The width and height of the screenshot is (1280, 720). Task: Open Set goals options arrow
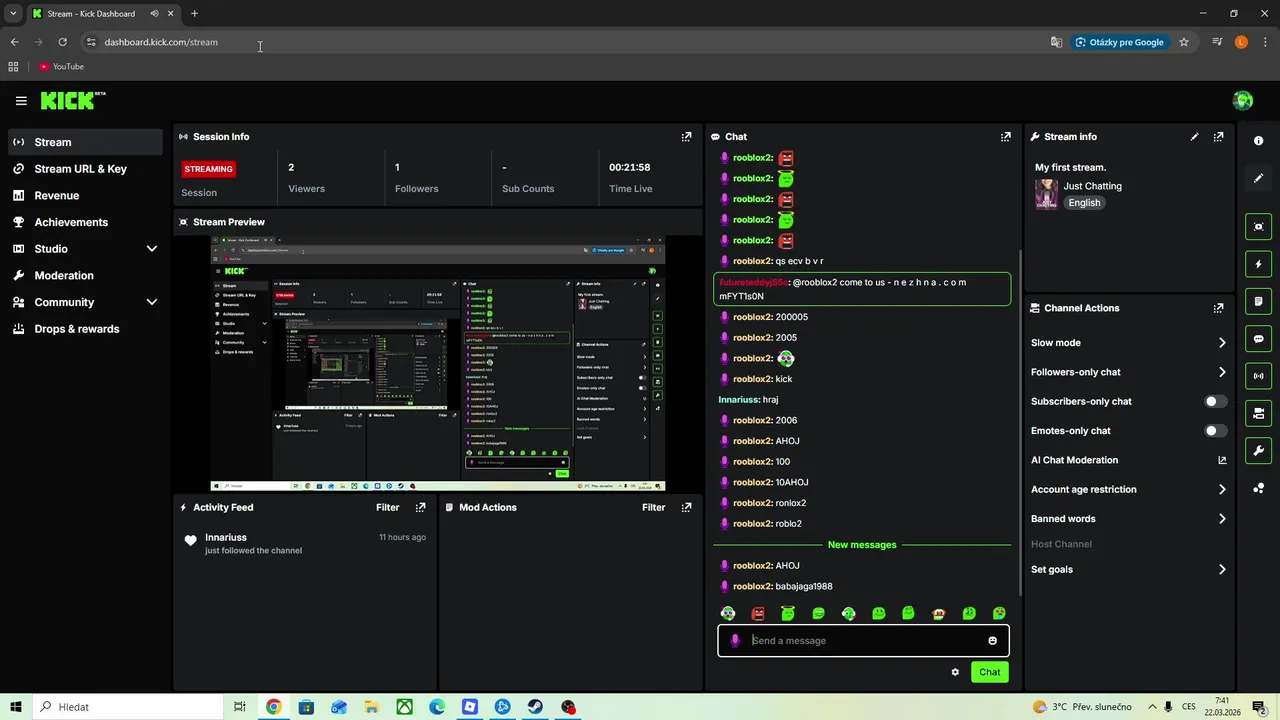1222,570
